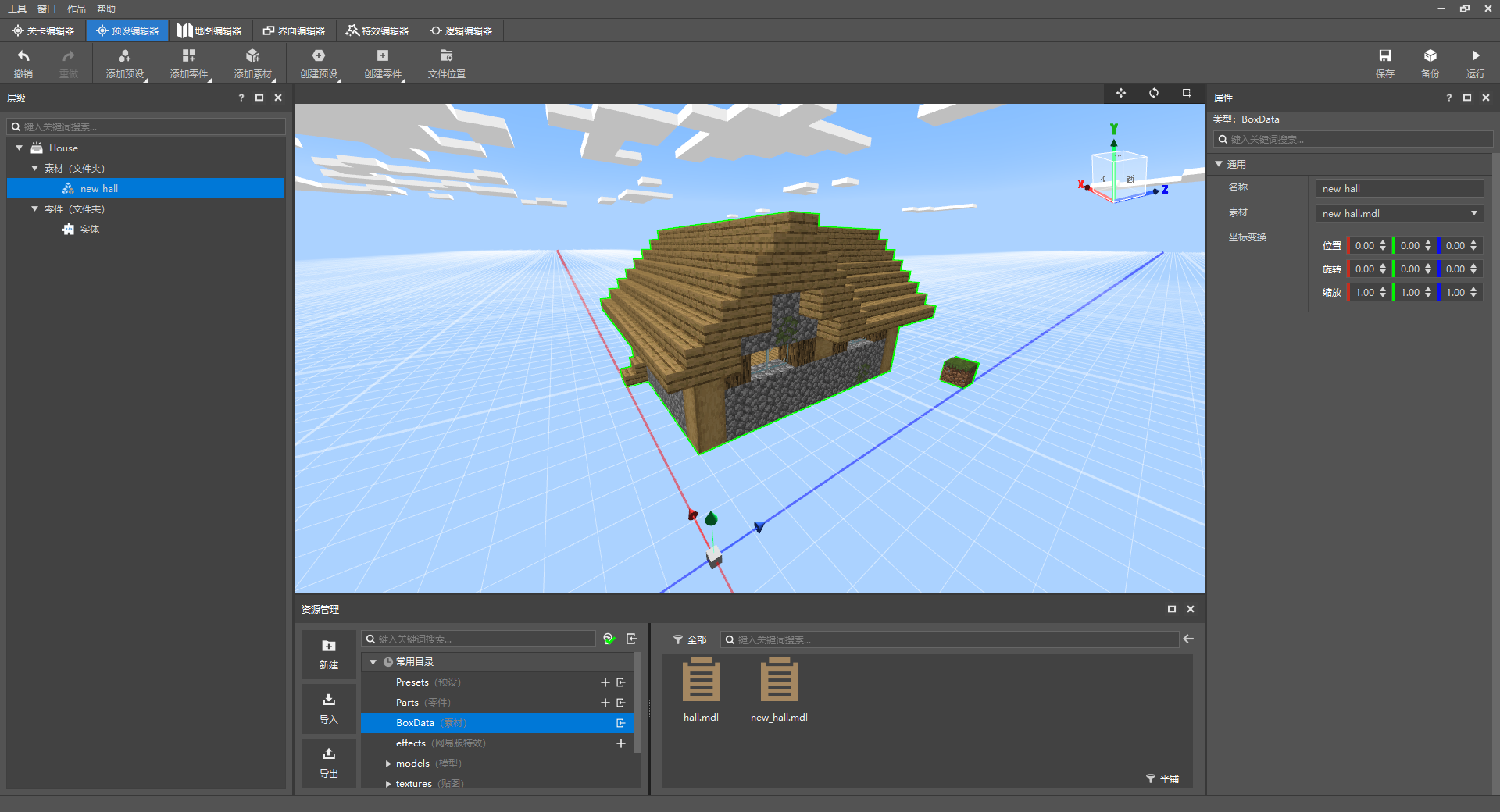Collapse the 通用 properties section
Viewport: 1500px width, 812px height.
click(1219, 164)
